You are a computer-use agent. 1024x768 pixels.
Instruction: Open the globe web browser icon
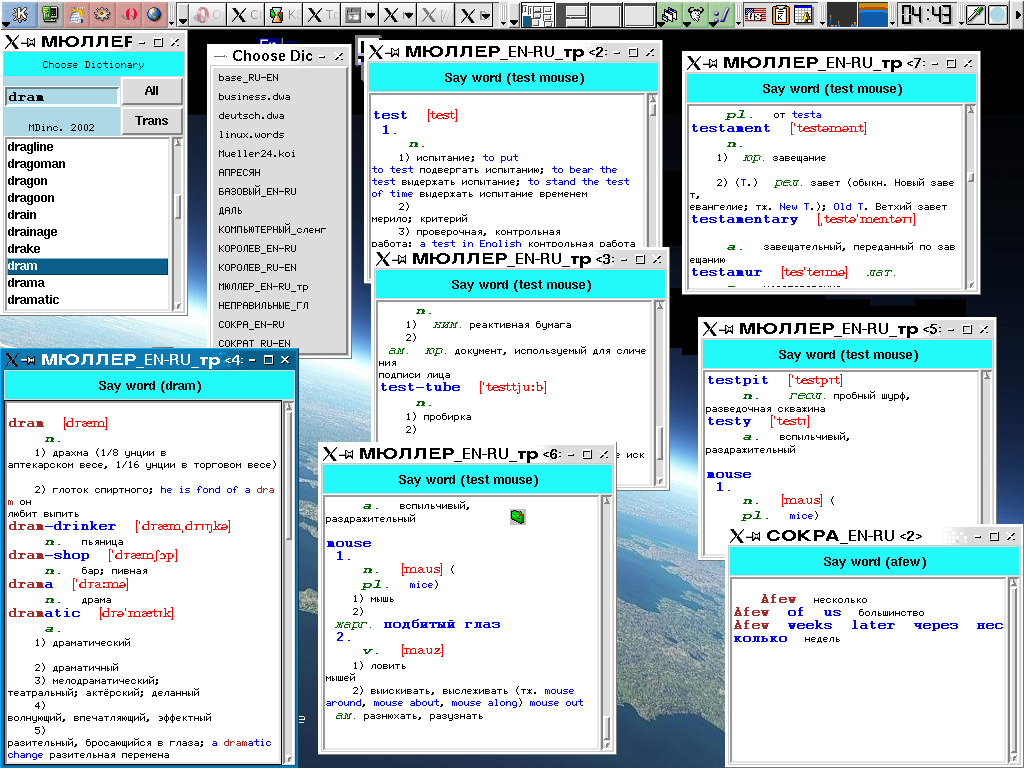coord(154,14)
